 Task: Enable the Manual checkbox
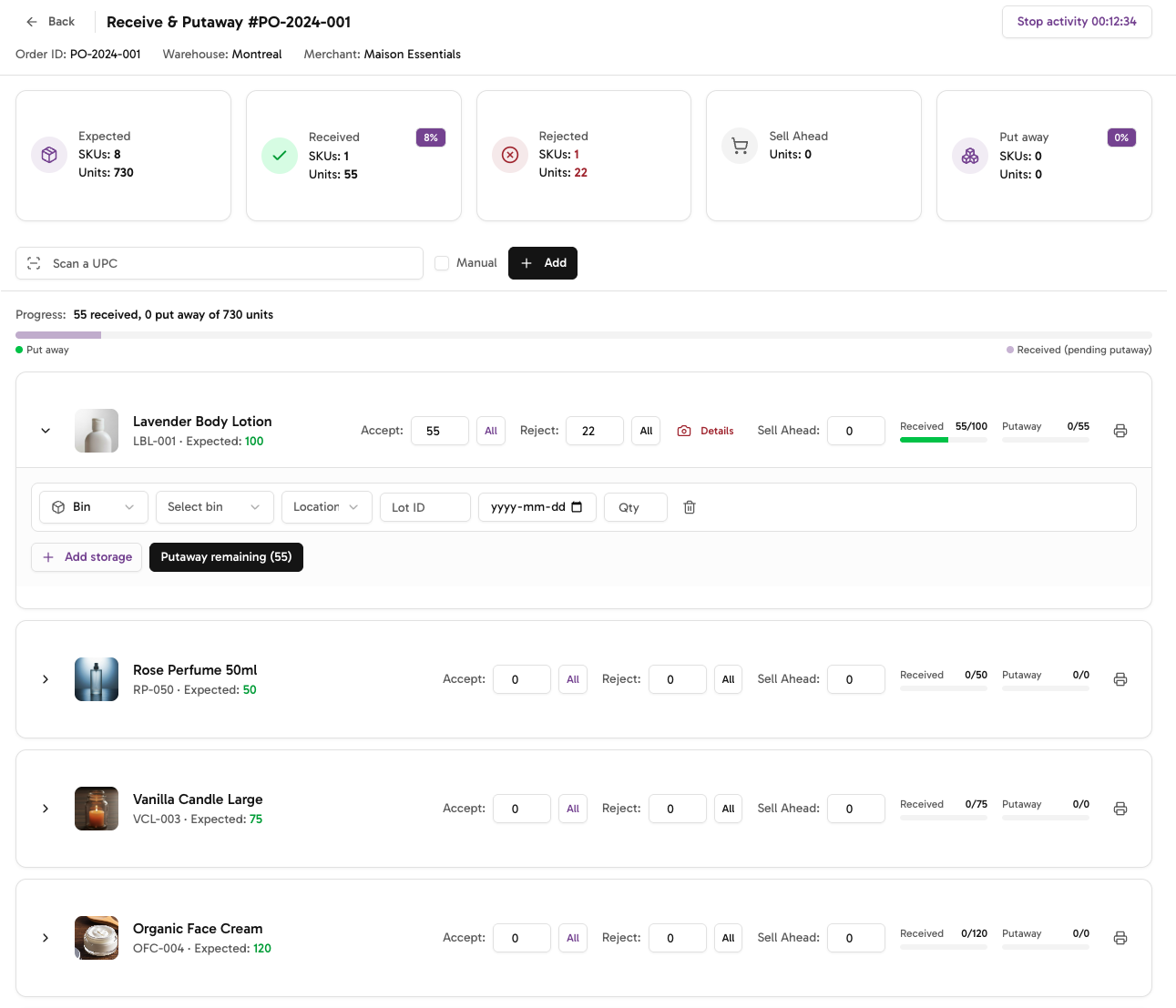(x=442, y=263)
